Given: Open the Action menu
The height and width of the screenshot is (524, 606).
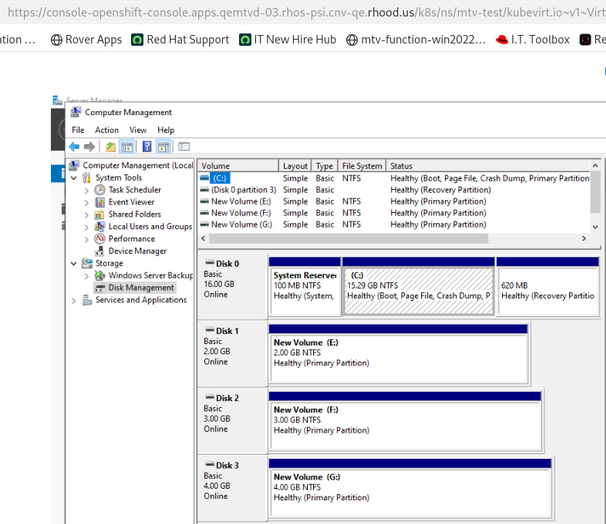Looking at the screenshot, I should pyautogui.click(x=106, y=130).
